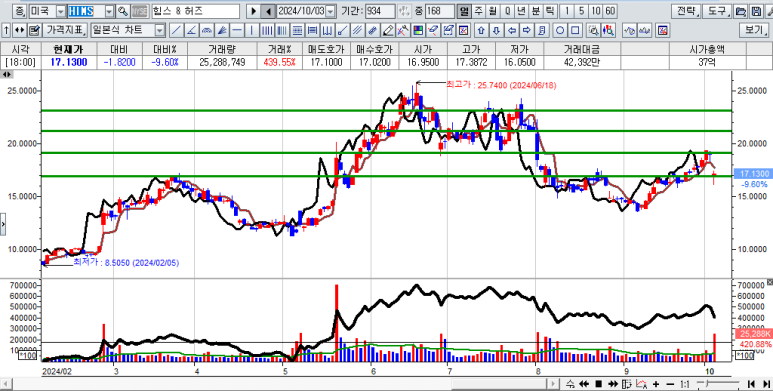Click the play forward arrow button

pyautogui.click(x=253, y=11)
